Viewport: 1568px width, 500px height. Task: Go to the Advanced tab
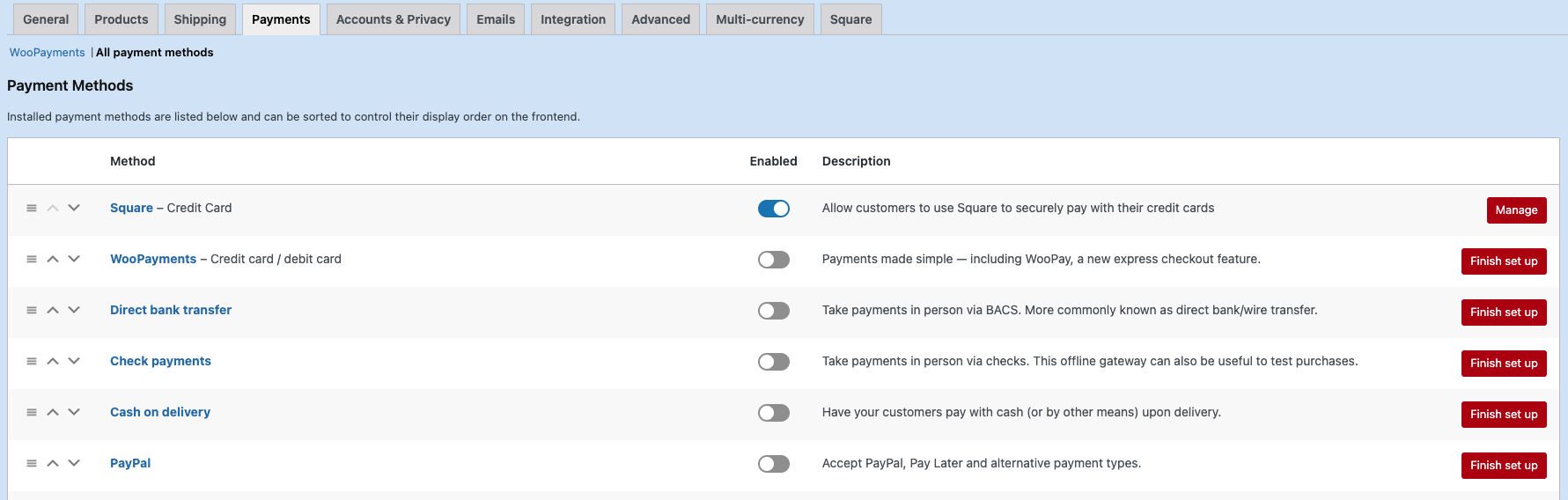[660, 19]
